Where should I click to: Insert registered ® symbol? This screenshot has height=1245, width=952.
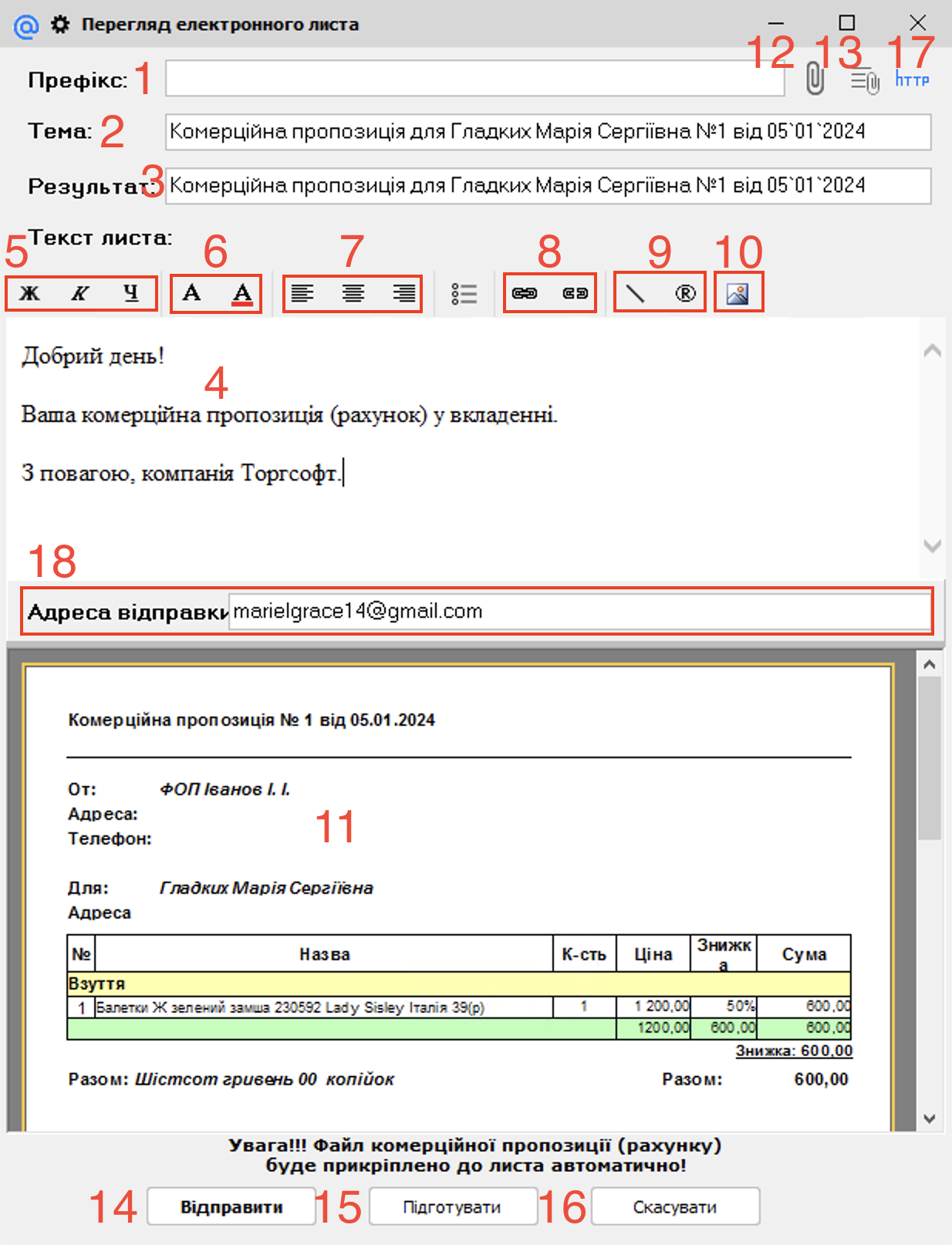point(685,294)
